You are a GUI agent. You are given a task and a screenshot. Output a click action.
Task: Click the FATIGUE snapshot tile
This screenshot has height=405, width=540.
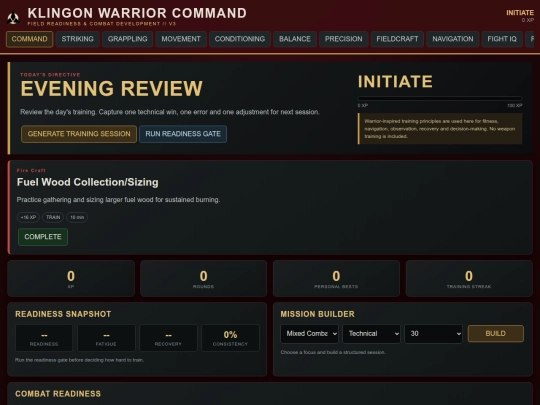[x=106, y=338]
